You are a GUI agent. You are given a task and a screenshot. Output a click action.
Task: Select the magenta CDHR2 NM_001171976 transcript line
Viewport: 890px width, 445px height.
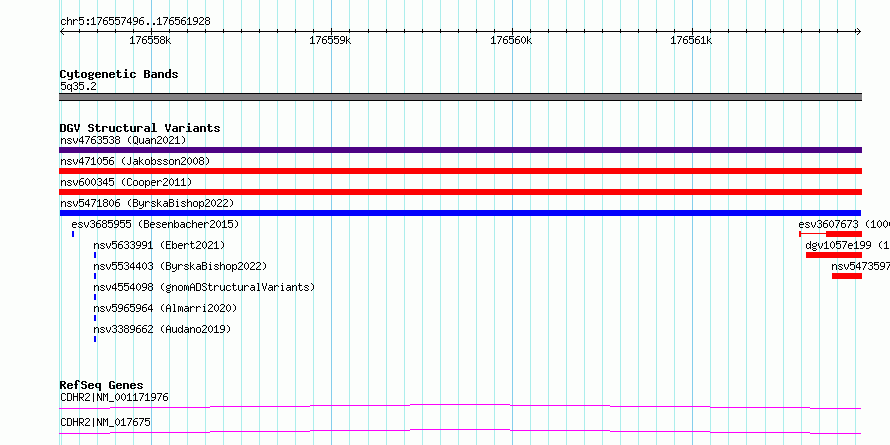point(460,406)
